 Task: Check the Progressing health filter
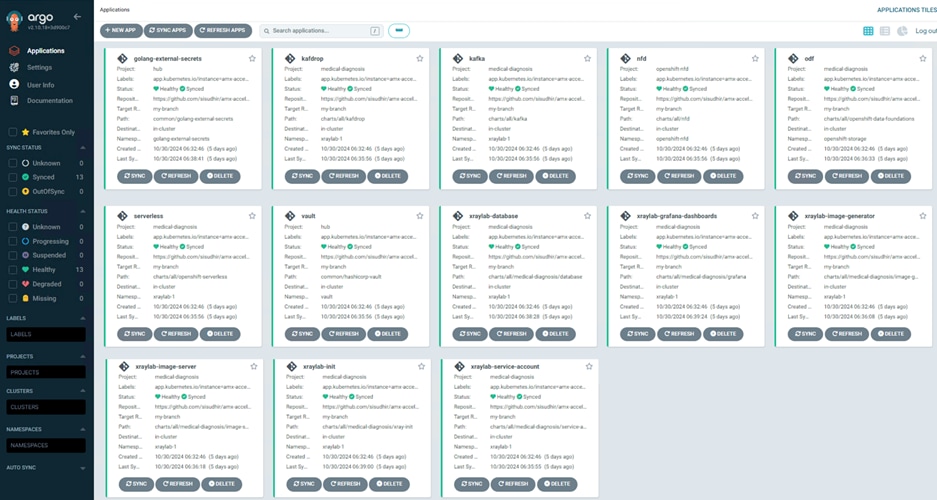tap(13, 241)
